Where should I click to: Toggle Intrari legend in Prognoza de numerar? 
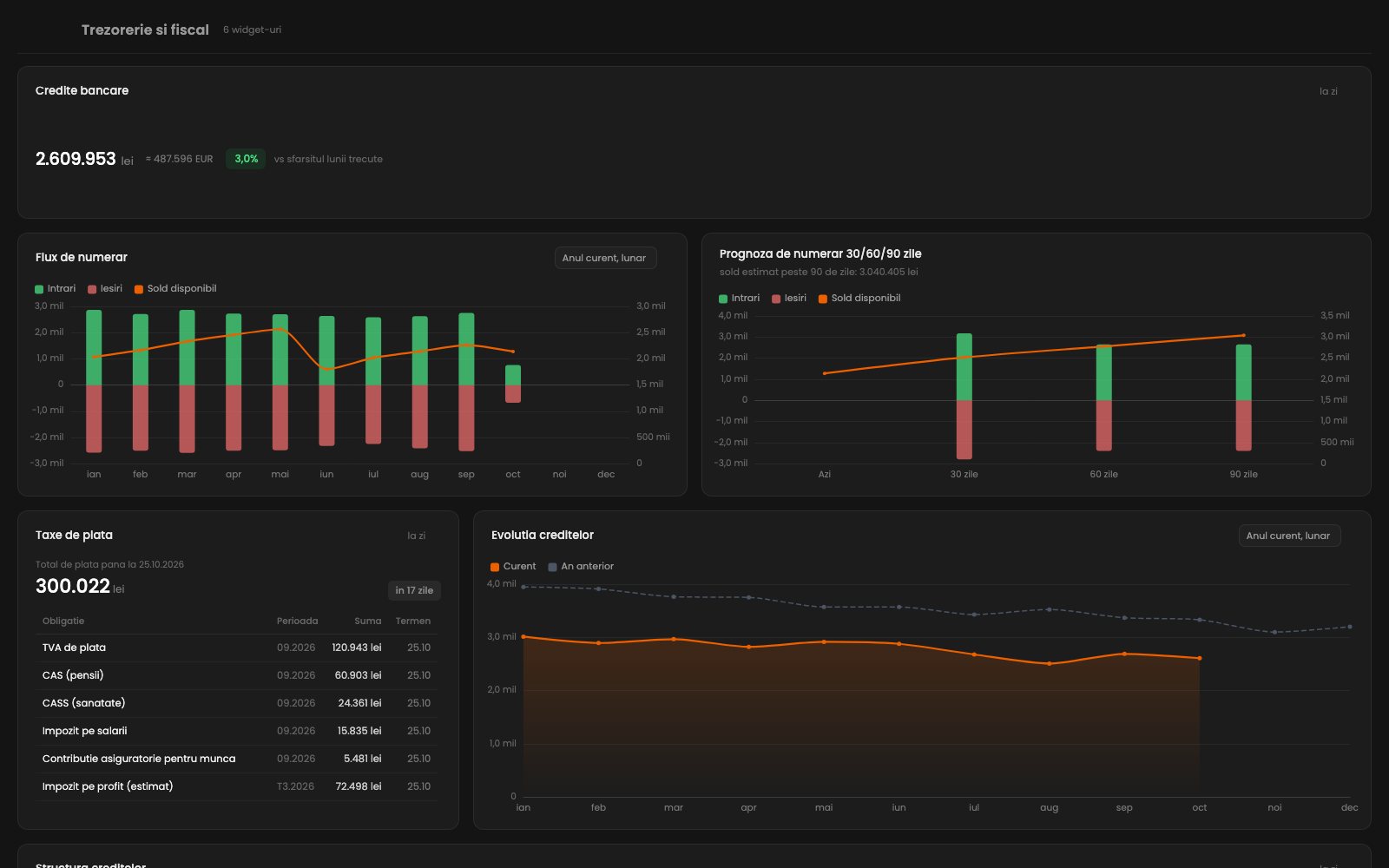pos(739,299)
